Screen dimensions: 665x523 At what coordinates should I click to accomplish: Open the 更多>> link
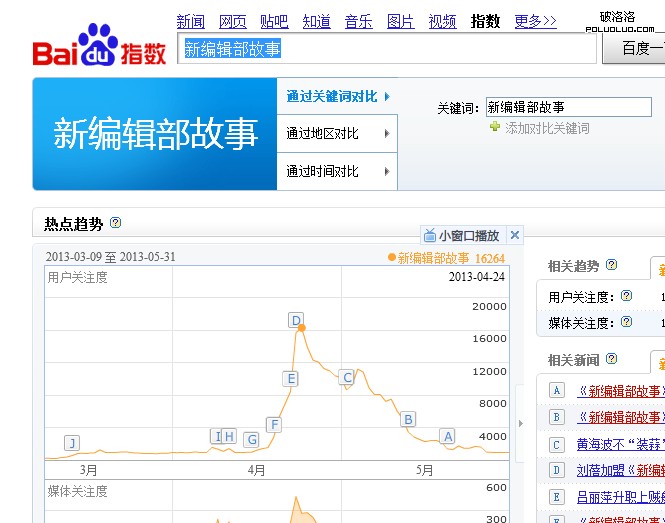tap(536, 21)
